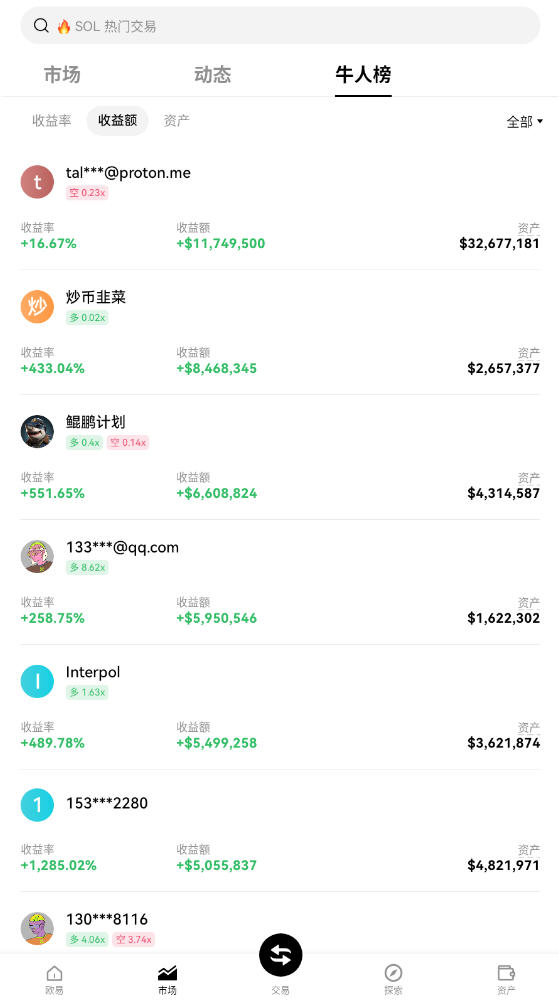Viewport: 559px width, 1000px height.
Task: Tap the search magnifier icon
Action: point(41,26)
